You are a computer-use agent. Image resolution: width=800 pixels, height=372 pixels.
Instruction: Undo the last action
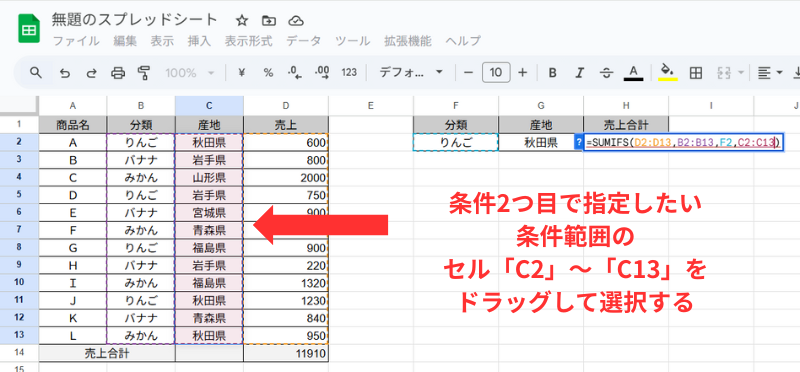pos(65,73)
